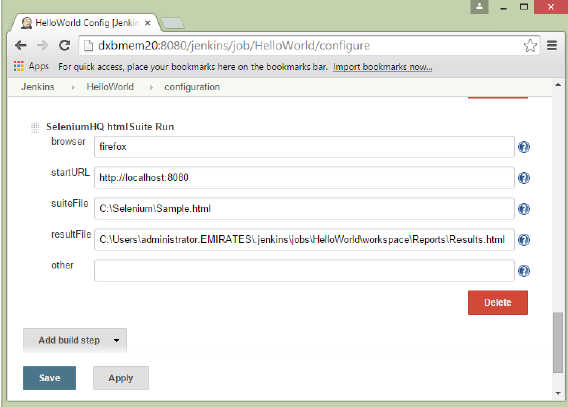Open help for the resultFile field
Image resolution: width=568 pixels, height=407 pixels.
524,240
